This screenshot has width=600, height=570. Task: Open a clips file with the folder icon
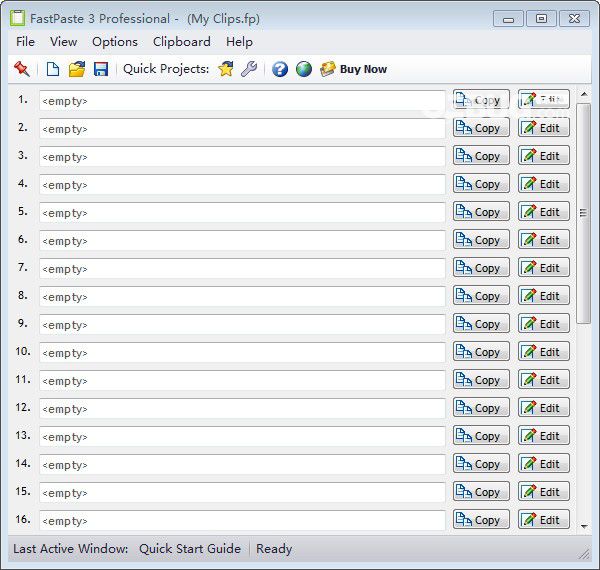[77, 69]
